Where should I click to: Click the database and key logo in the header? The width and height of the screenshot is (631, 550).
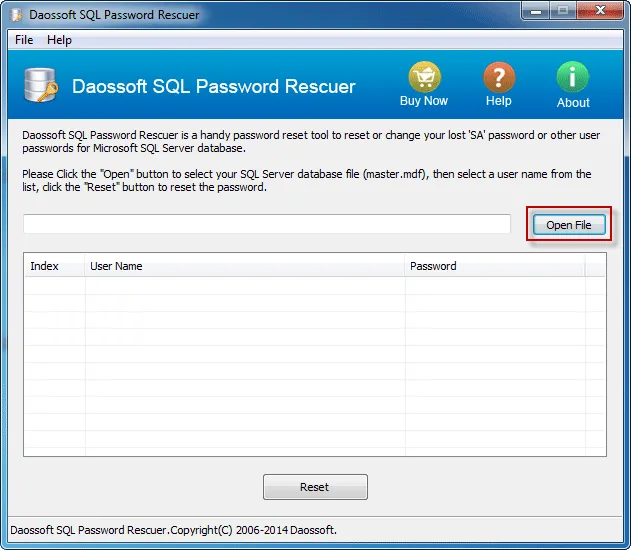pos(41,85)
